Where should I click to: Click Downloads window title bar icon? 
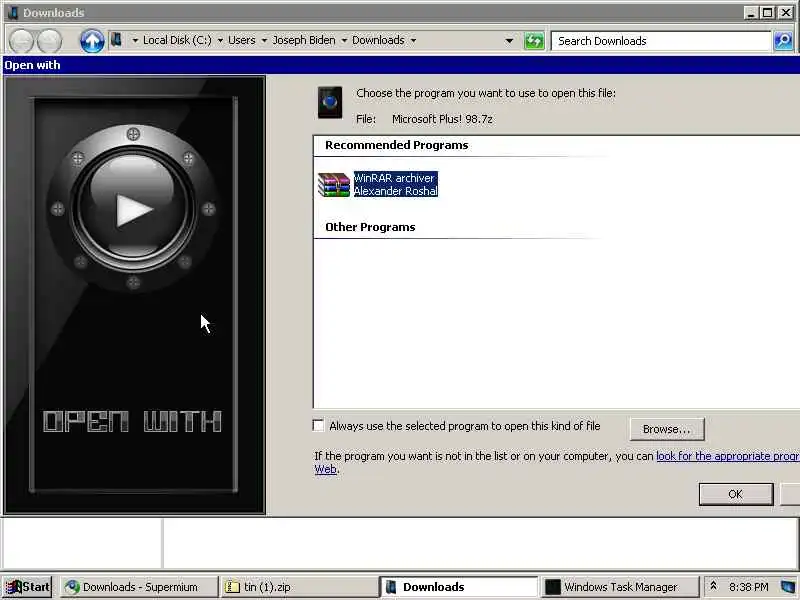pyautogui.click(x=13, y=13)
